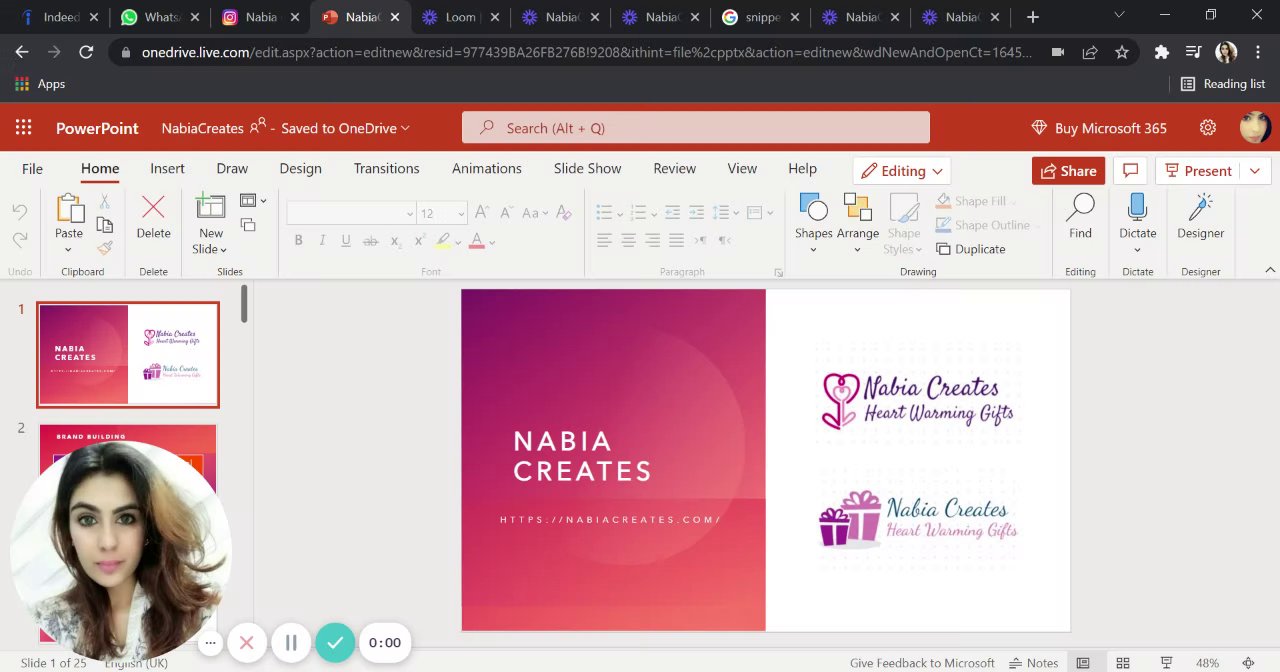The height and width of the screenshot is (672, 1280).
Task: Open the Office app launcher waffle
Action: (23, 128)
